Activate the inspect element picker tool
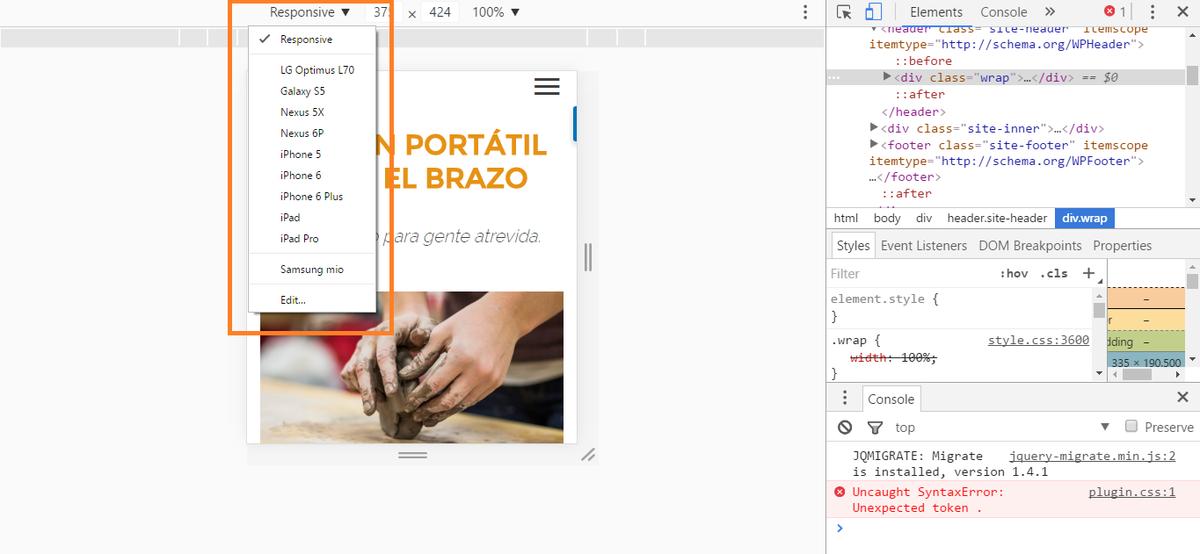1200x554 pixels. (x=845, y=12)
